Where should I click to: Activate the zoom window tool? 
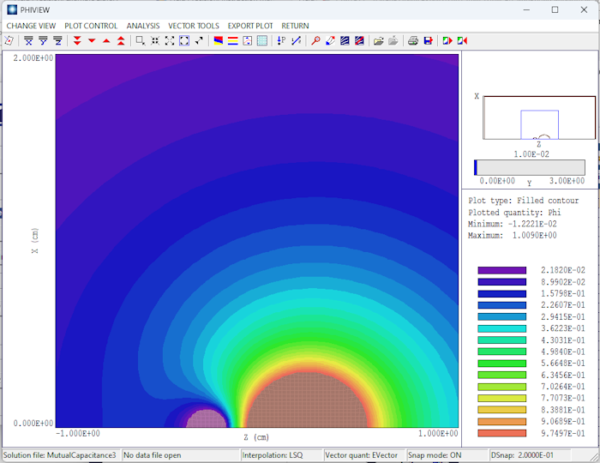click(140, 41)
